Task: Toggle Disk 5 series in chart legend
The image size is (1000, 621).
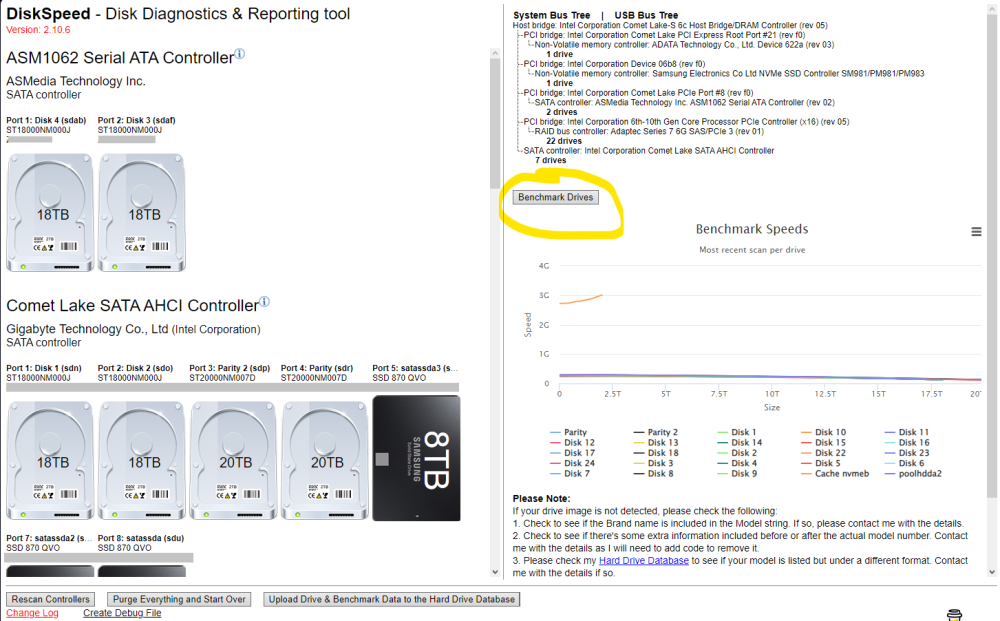Action: [x=821, y=464]
